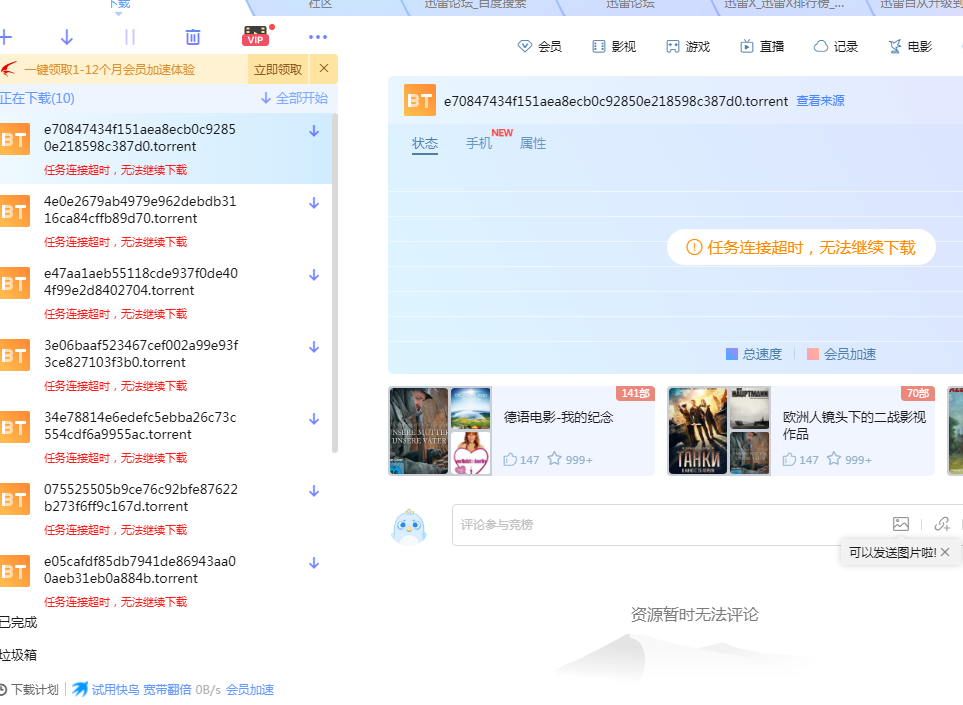
Task: Open the 属性 properties tab
Action: coord(533,143)
